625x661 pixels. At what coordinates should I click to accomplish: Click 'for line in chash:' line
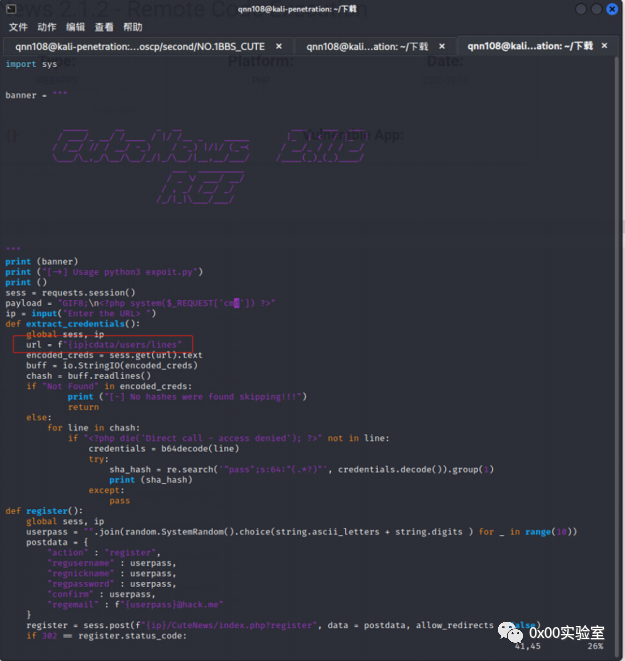coord(94,428)
